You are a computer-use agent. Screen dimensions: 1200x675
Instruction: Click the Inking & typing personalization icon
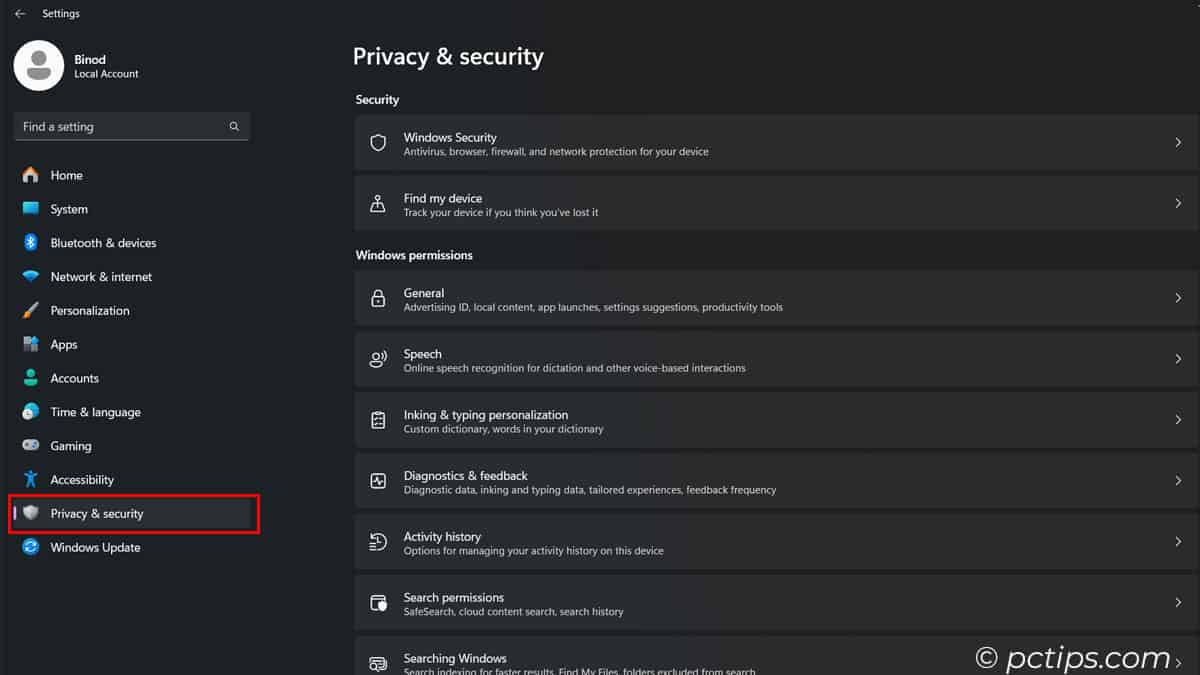click(x=377, y=420)
